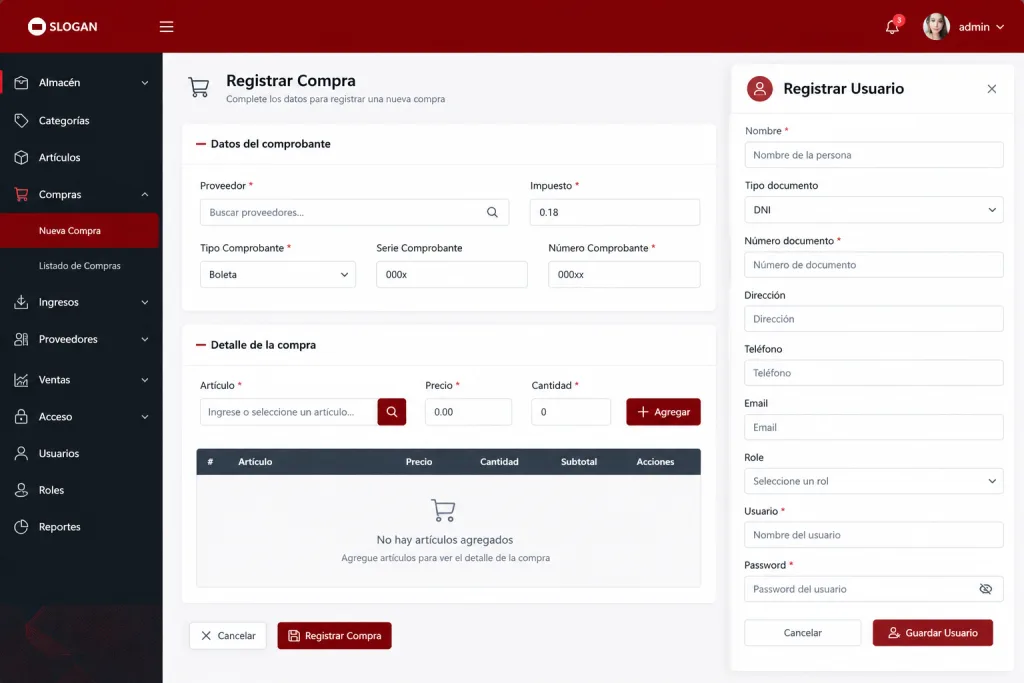Open the Seleccione un rol dropdown
The image size is (1024, 683).
[874, 481]
